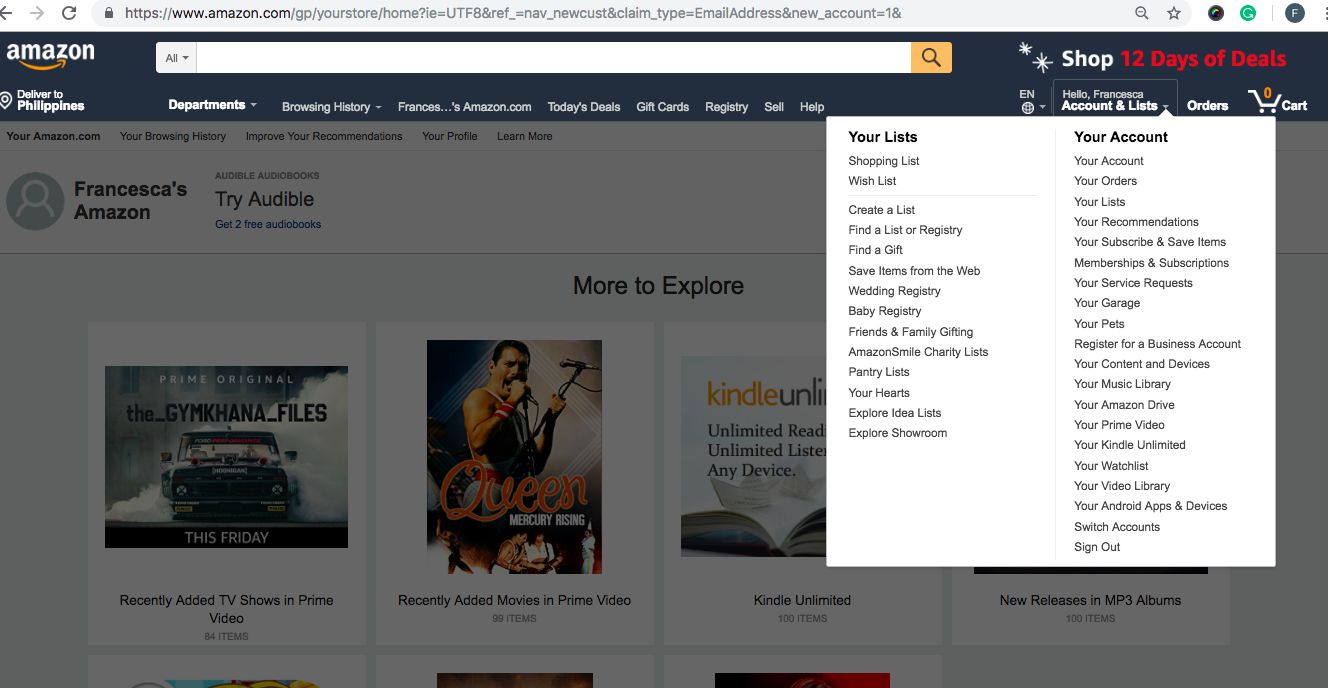Screen dimensions: 1328x688
Task: Select Wish List from Your Lists
Action: (872, 181)
